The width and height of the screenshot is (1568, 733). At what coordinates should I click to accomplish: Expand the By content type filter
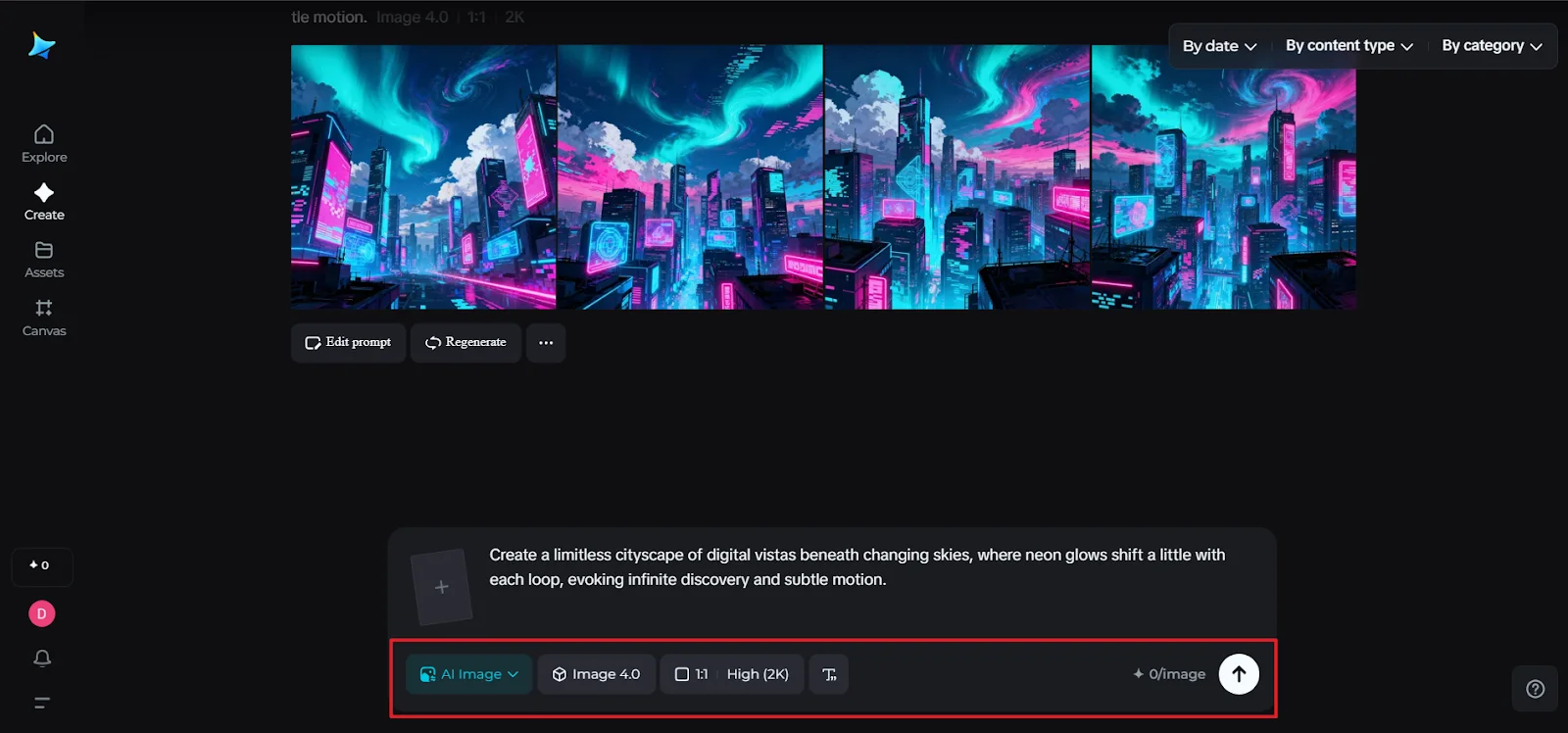click(1348, 46)
